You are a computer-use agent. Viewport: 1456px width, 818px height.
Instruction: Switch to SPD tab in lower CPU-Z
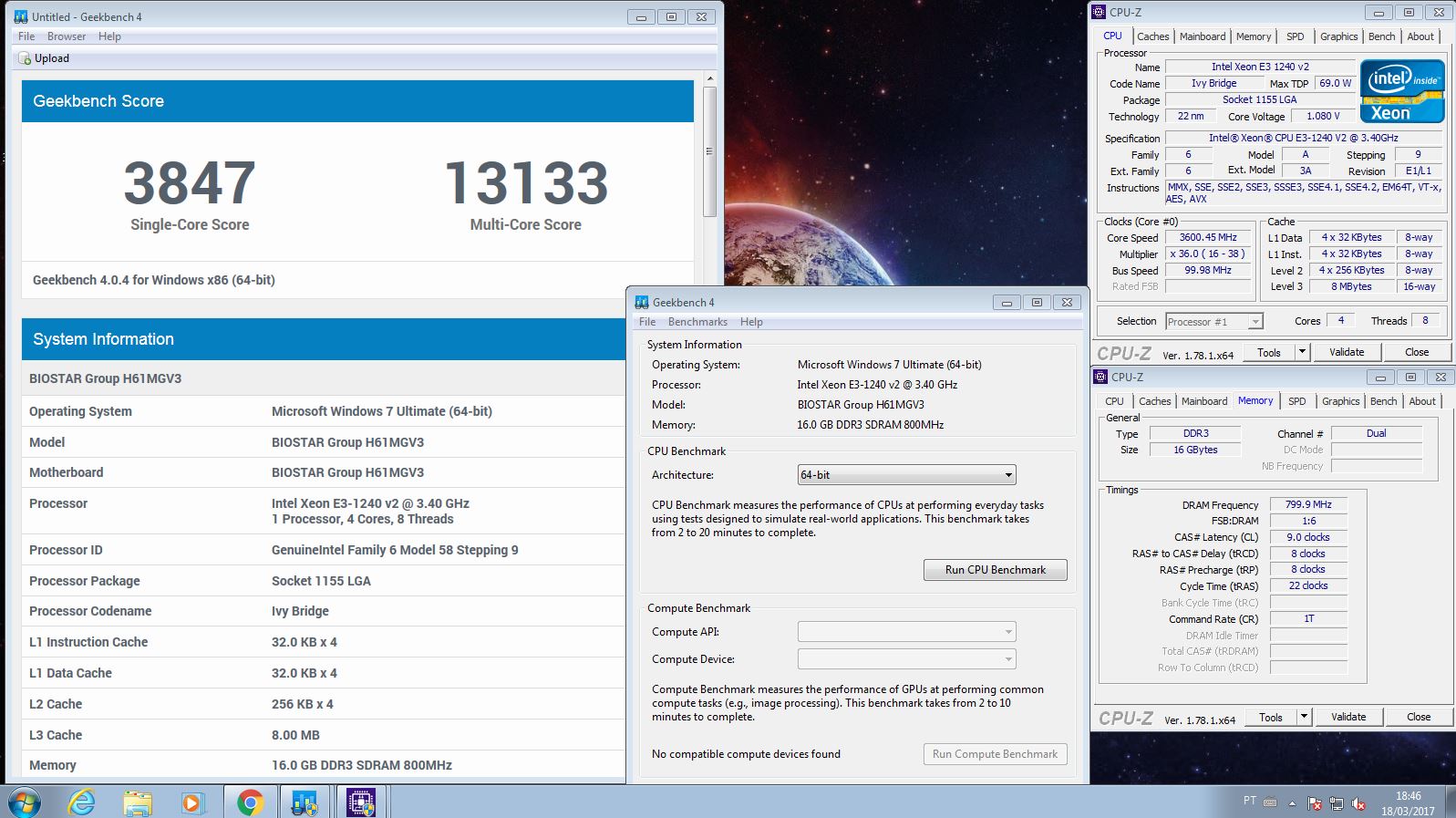coord(1296,401)
